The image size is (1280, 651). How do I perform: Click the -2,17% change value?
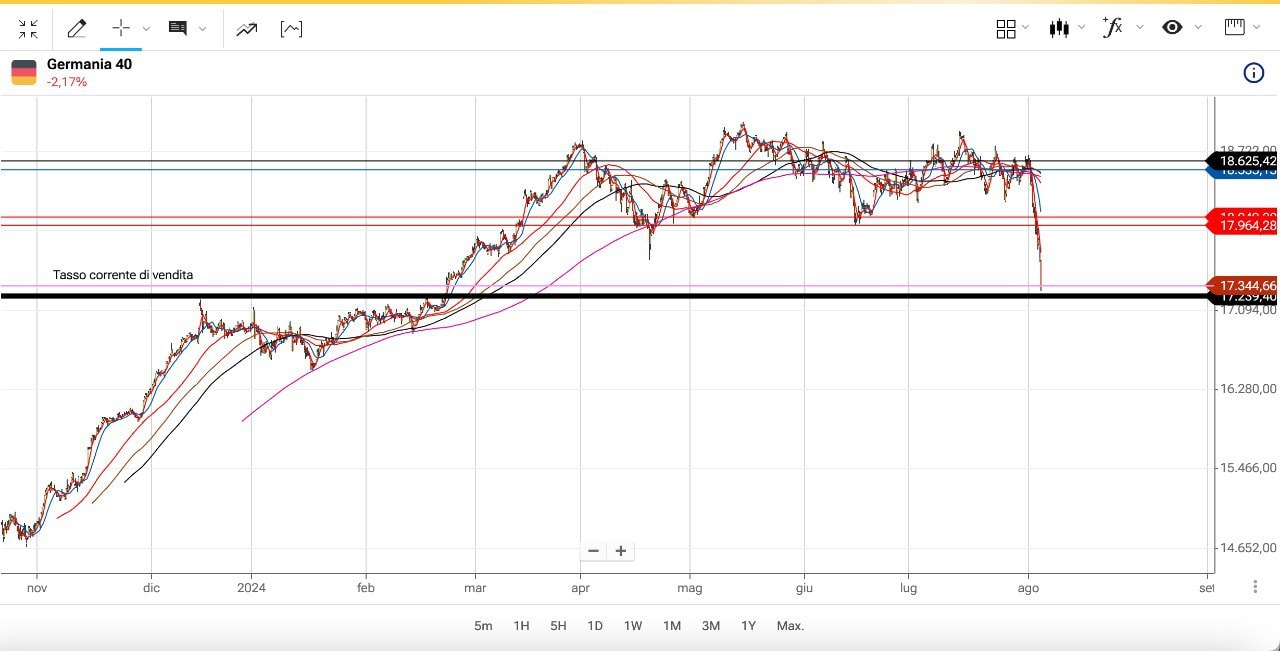(x=67, y=82)
